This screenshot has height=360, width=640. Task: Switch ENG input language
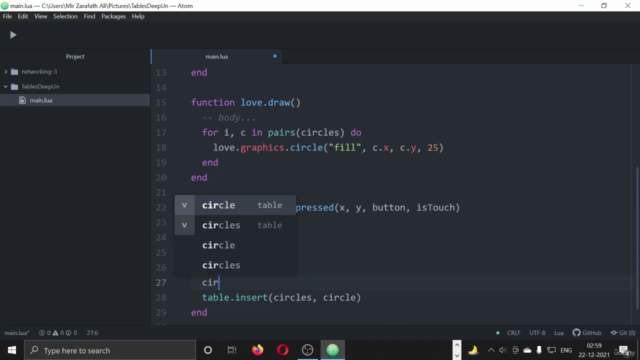(566, 350)
